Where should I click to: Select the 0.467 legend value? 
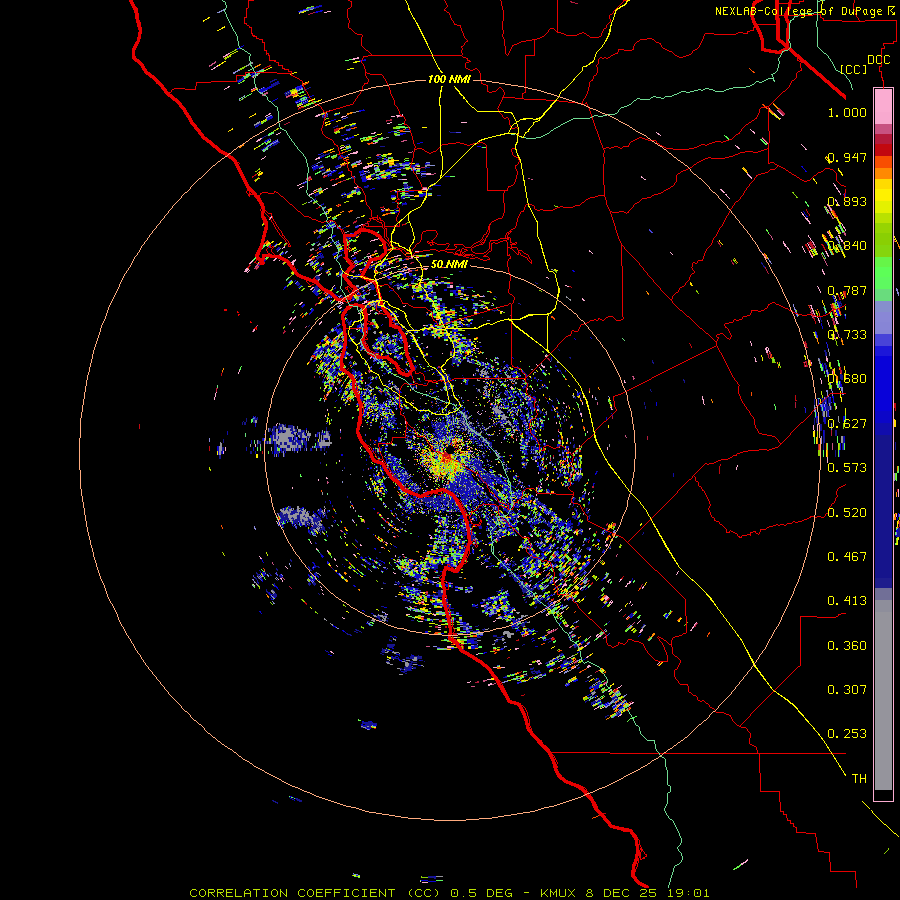pos(847,557)
